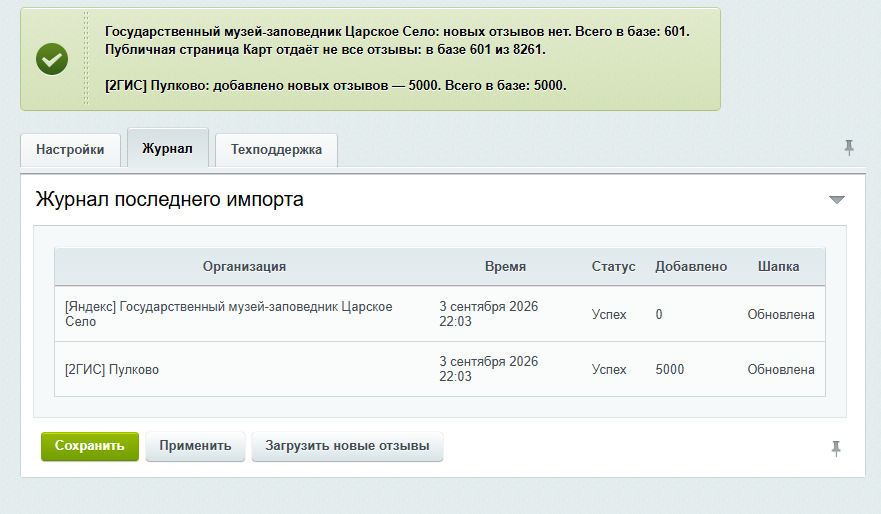
Task: Click the notification line about [2ГИС] Пулково
Action: tap(335, 85)
